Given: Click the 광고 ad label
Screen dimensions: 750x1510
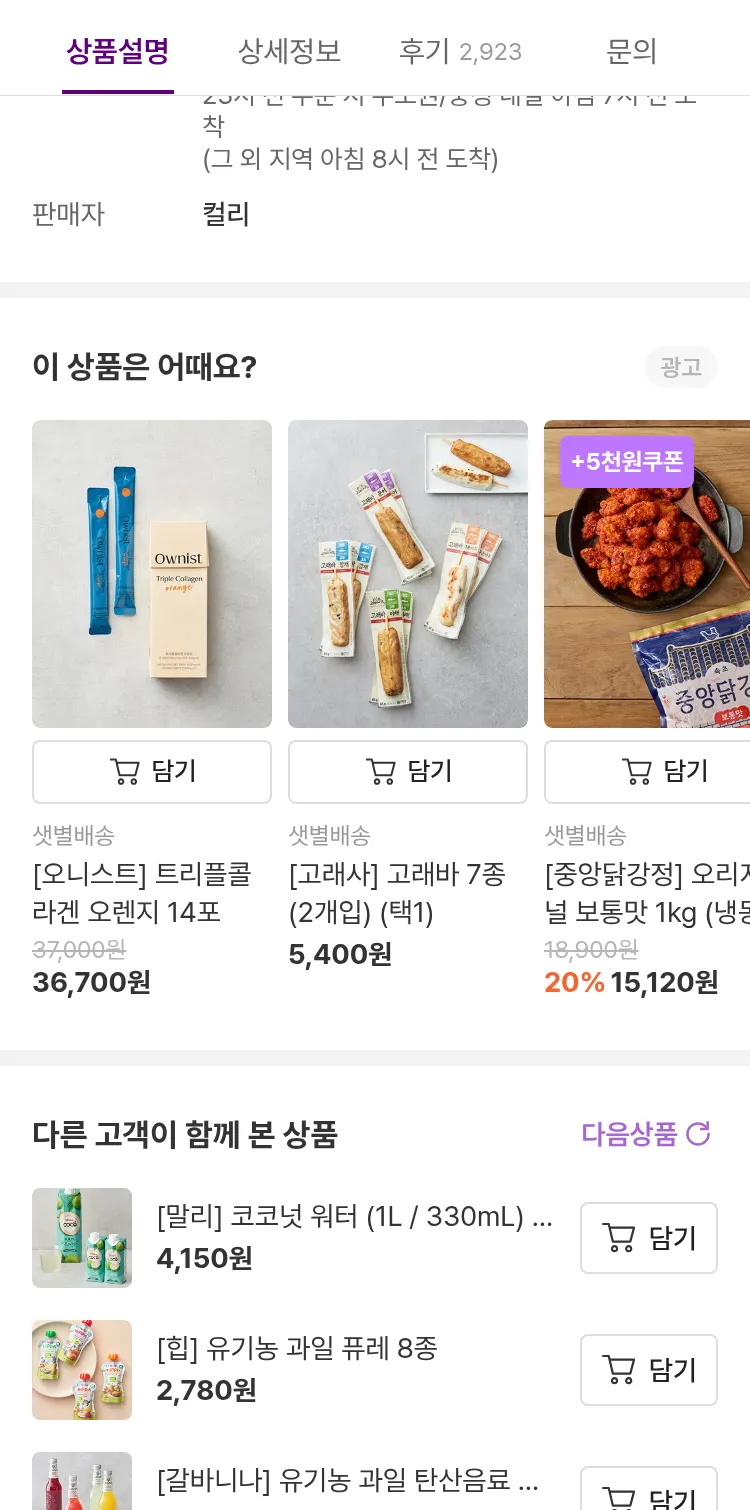Looking at the screenshot, I should (681, 367).
